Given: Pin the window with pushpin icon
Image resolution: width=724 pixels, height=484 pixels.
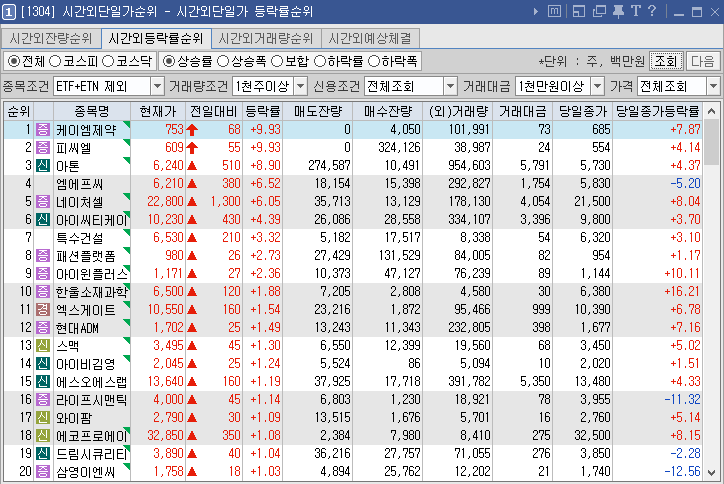Looking at the screenshot, I should coord(618,11).
